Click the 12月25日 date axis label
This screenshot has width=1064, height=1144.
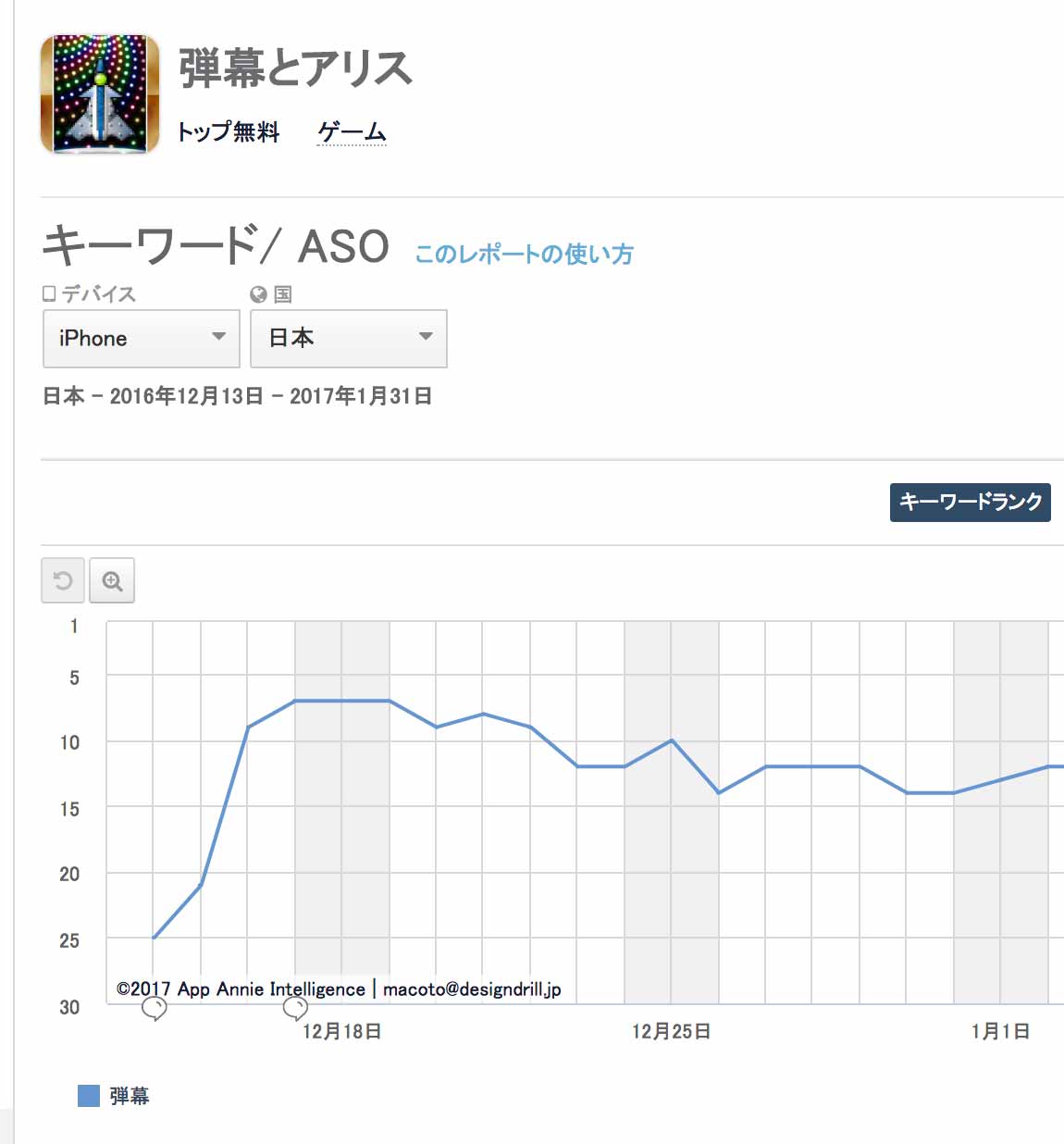[672, 1031]
